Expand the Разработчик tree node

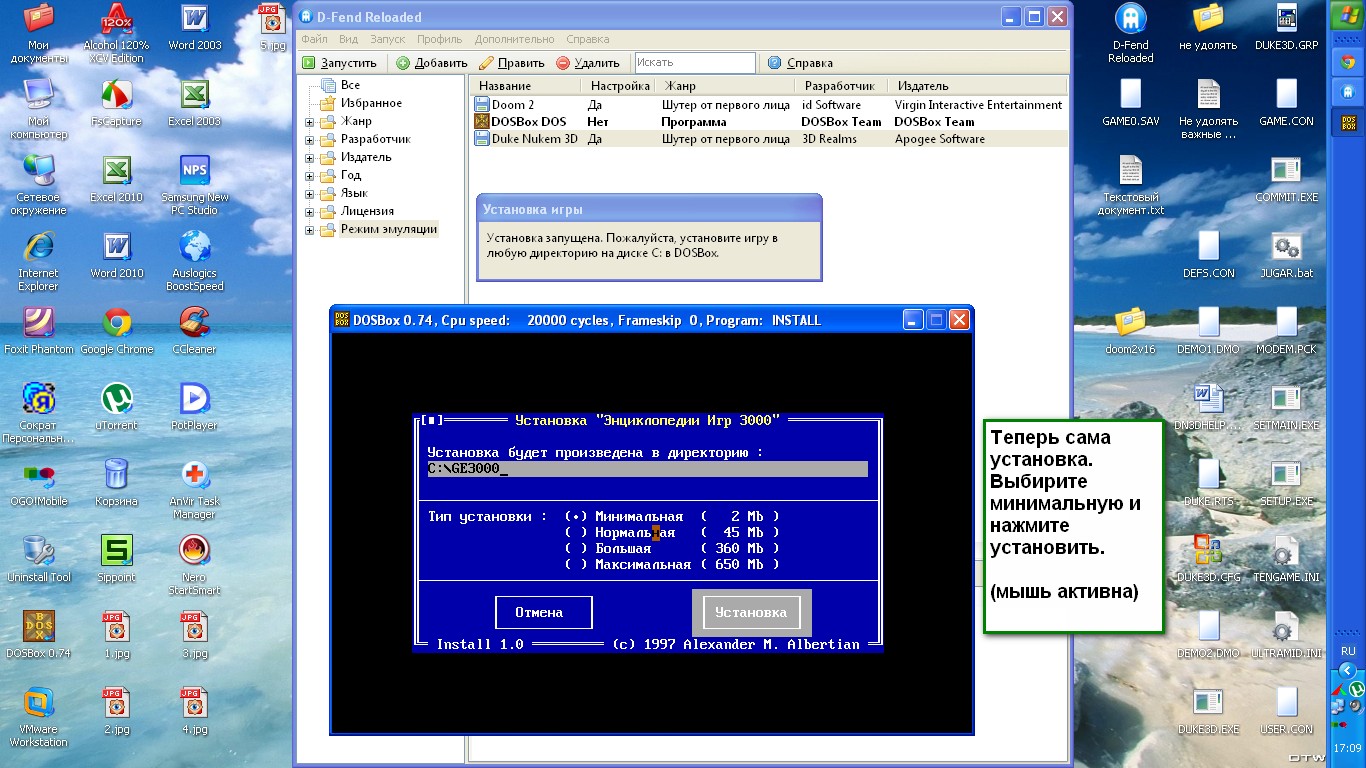coord(310,140)
